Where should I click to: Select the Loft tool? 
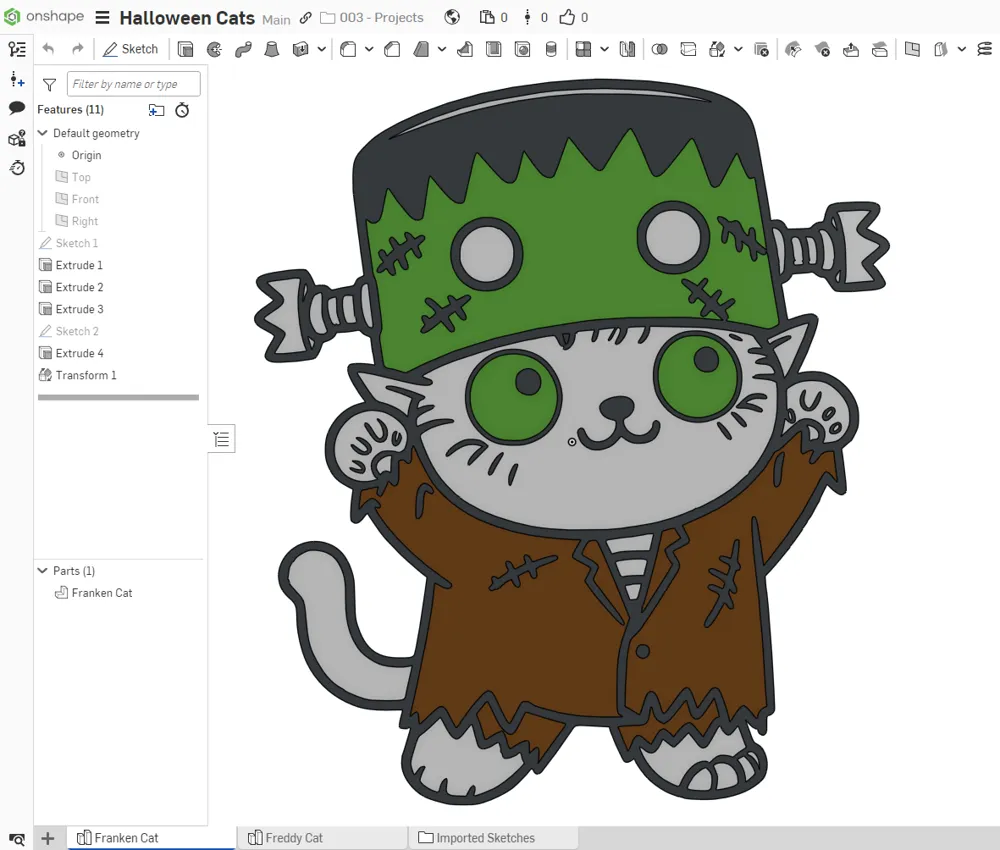tap(271, 48)
